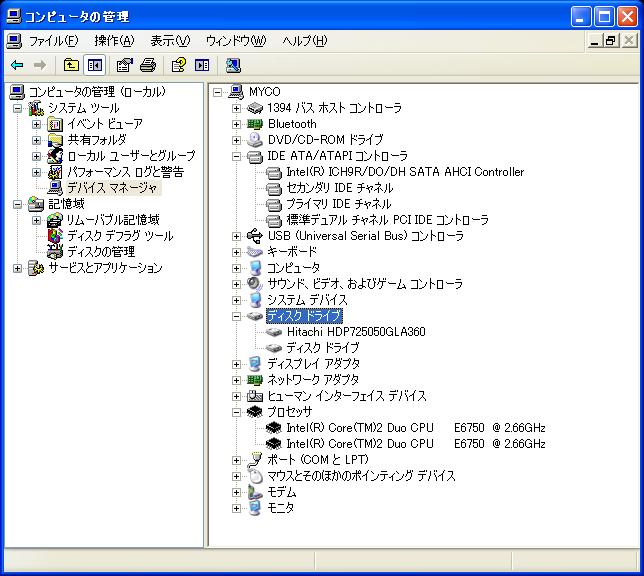The width and height of the screenshot is (644, 576).
Task: Select ヒューマン インターフェイス デバイス
Action: (x=347, y=396)
